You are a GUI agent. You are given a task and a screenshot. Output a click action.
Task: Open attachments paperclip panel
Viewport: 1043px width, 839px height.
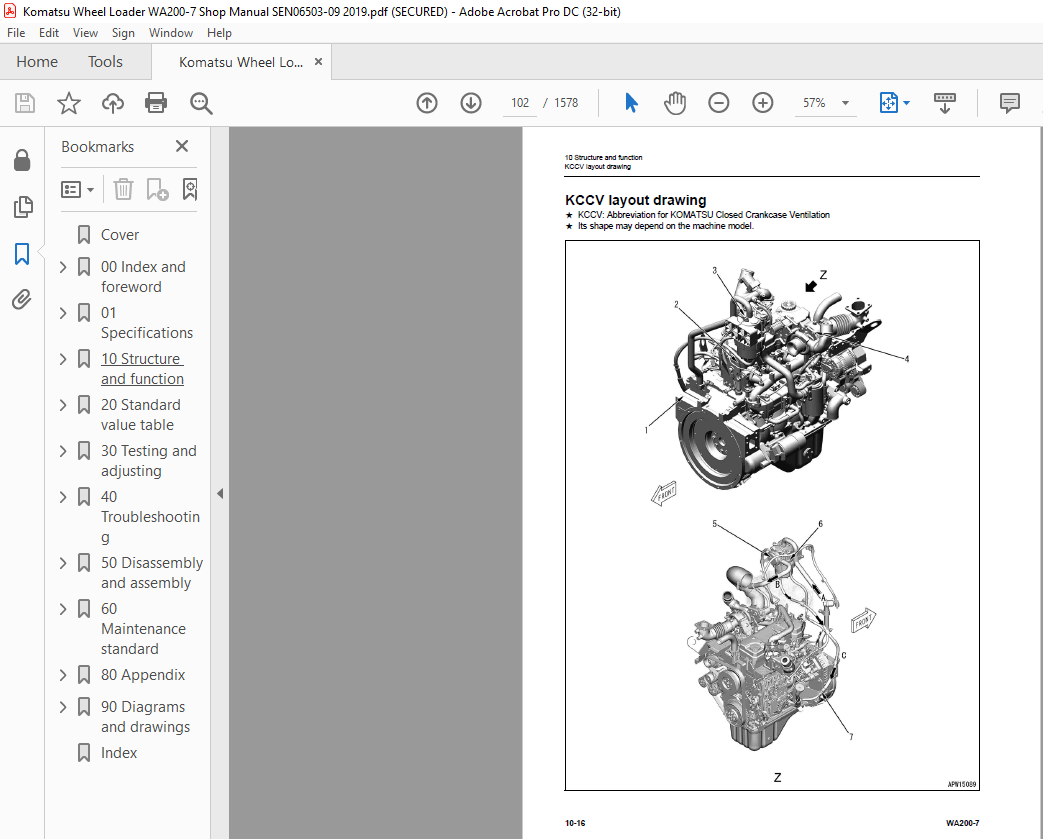(x=22, y=299)
